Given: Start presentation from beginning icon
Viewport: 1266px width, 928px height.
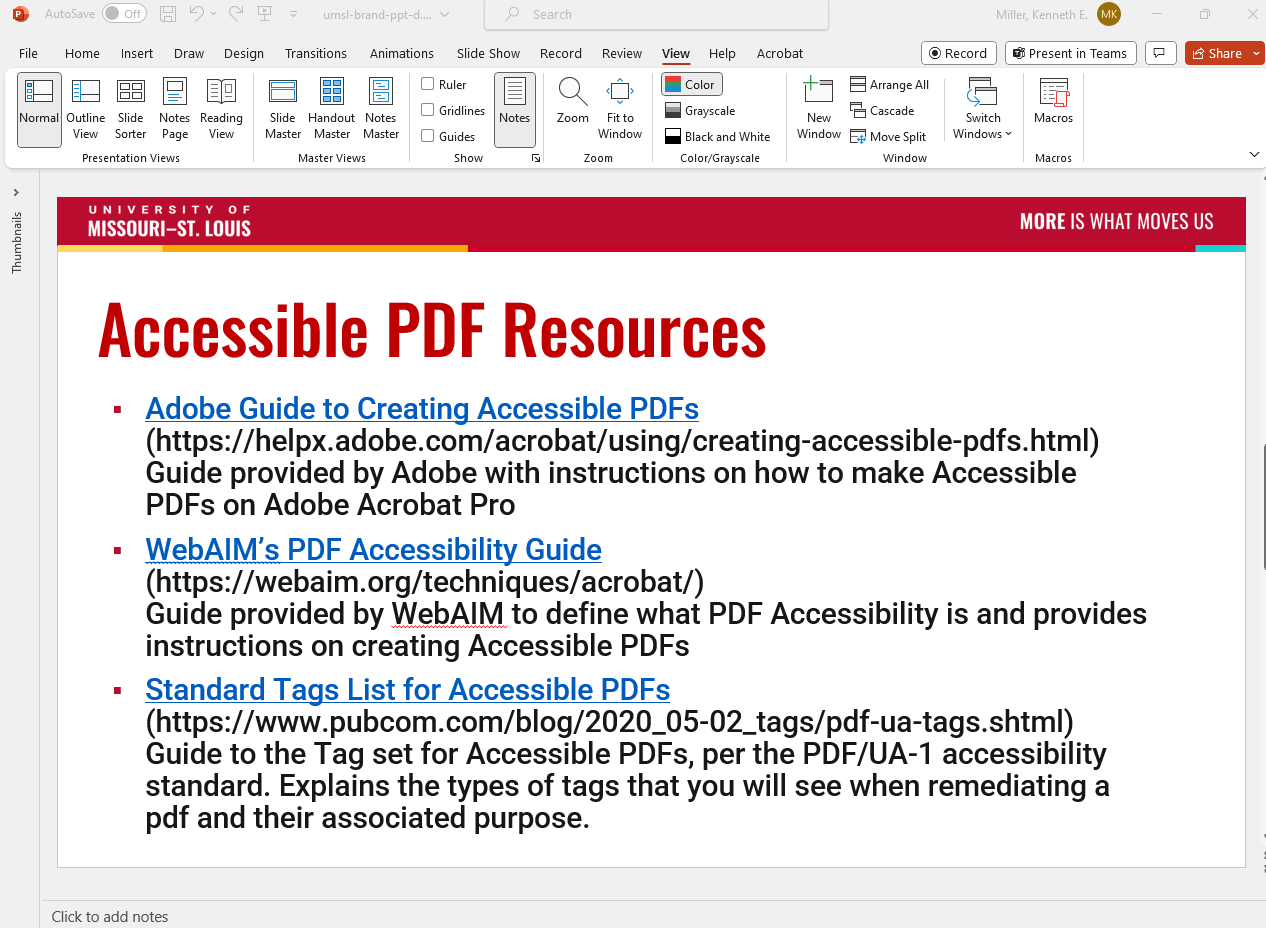Looking at the screenshot, I should 264,14.
